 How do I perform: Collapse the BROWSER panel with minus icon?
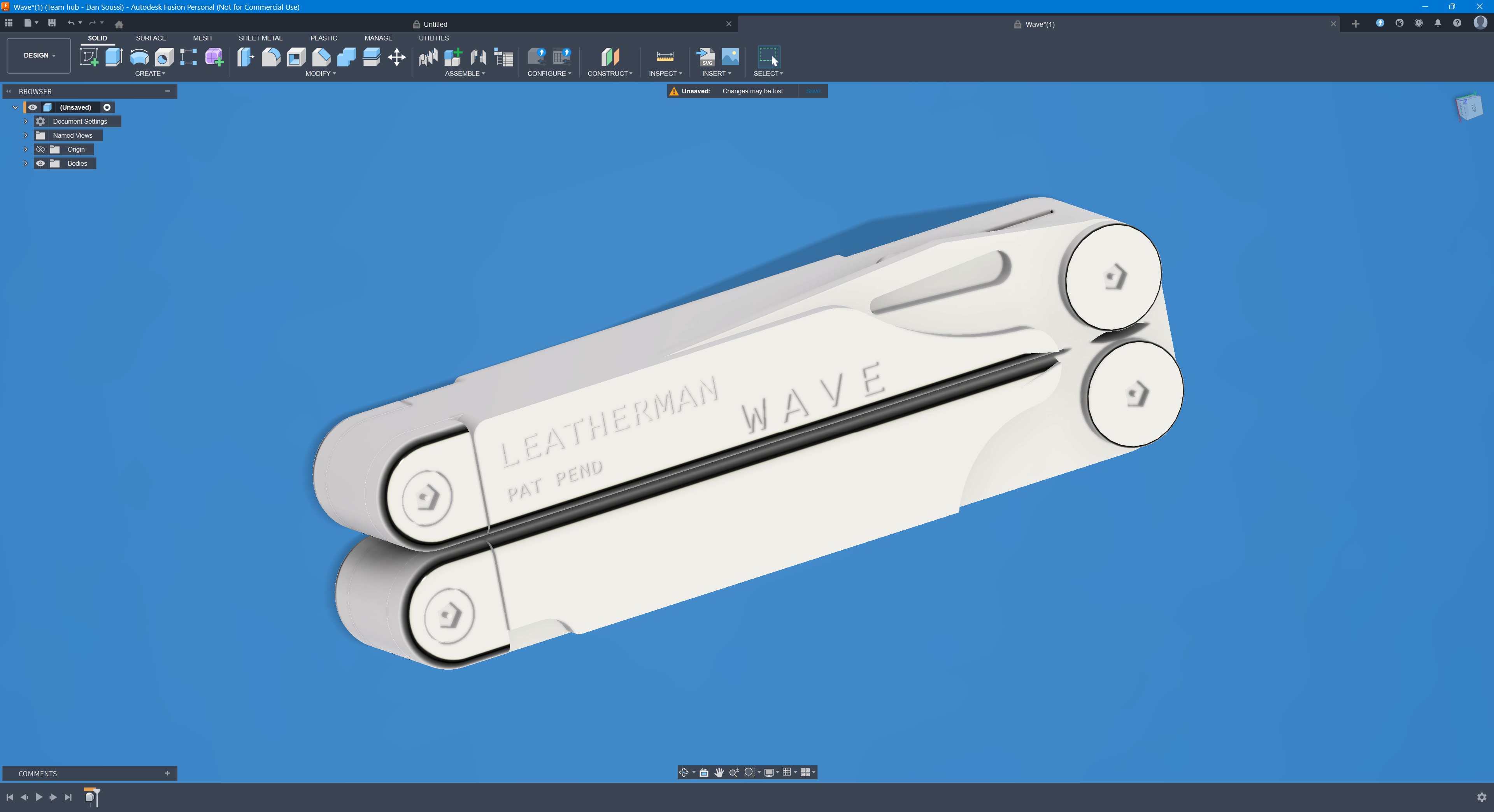(168, 91)
